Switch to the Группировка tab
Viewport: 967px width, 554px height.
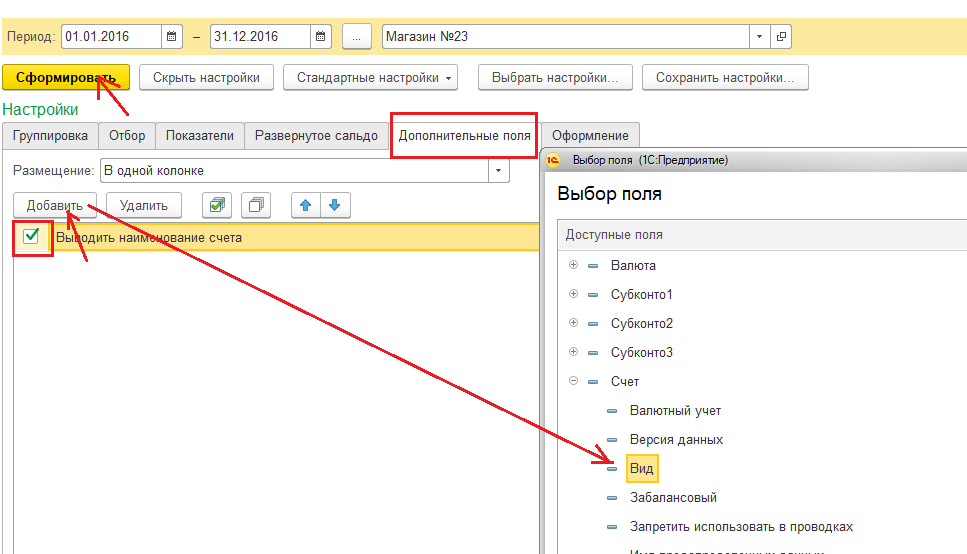(50, 136)
